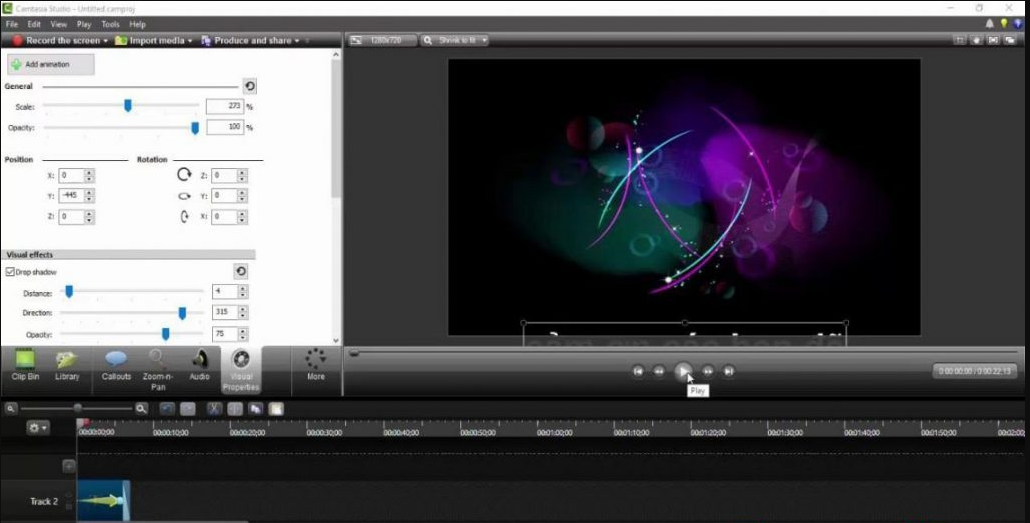Open the Shrink to fit zoom dropdown
1030x523 pixels.
(455, 40)
